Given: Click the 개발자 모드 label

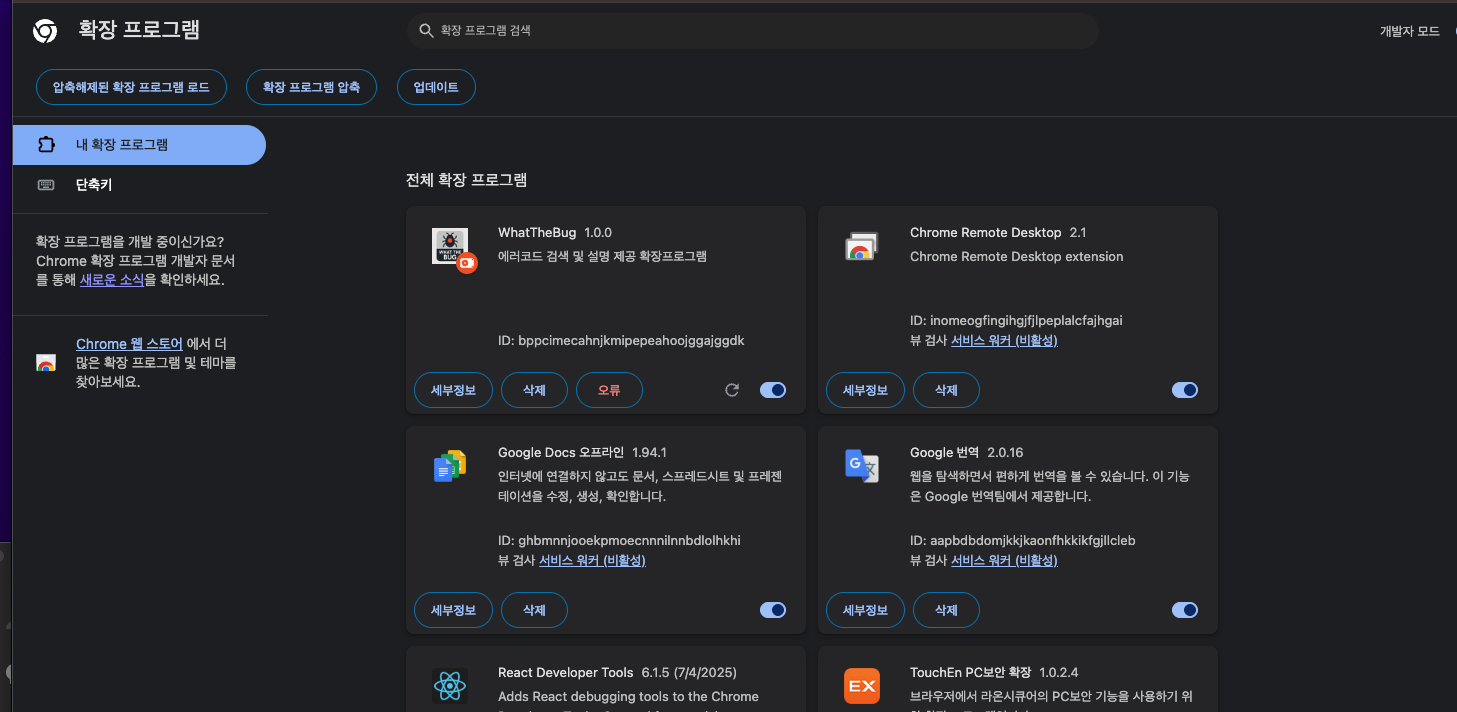Looking at the screenshot, I should pos(1410,31).
